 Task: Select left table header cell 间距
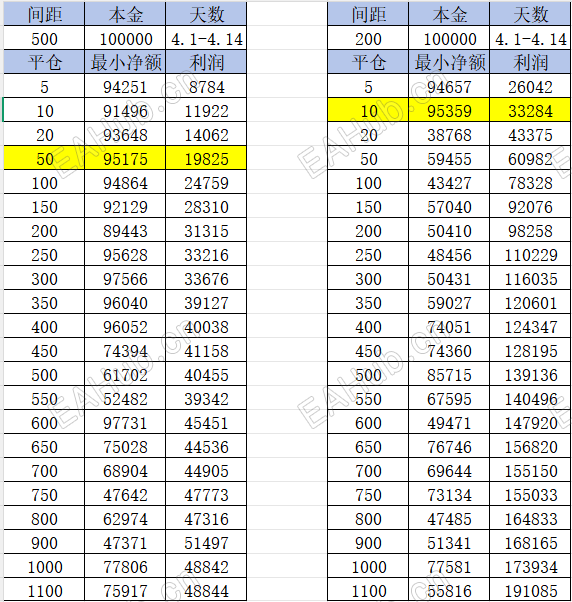pos(44,14)
